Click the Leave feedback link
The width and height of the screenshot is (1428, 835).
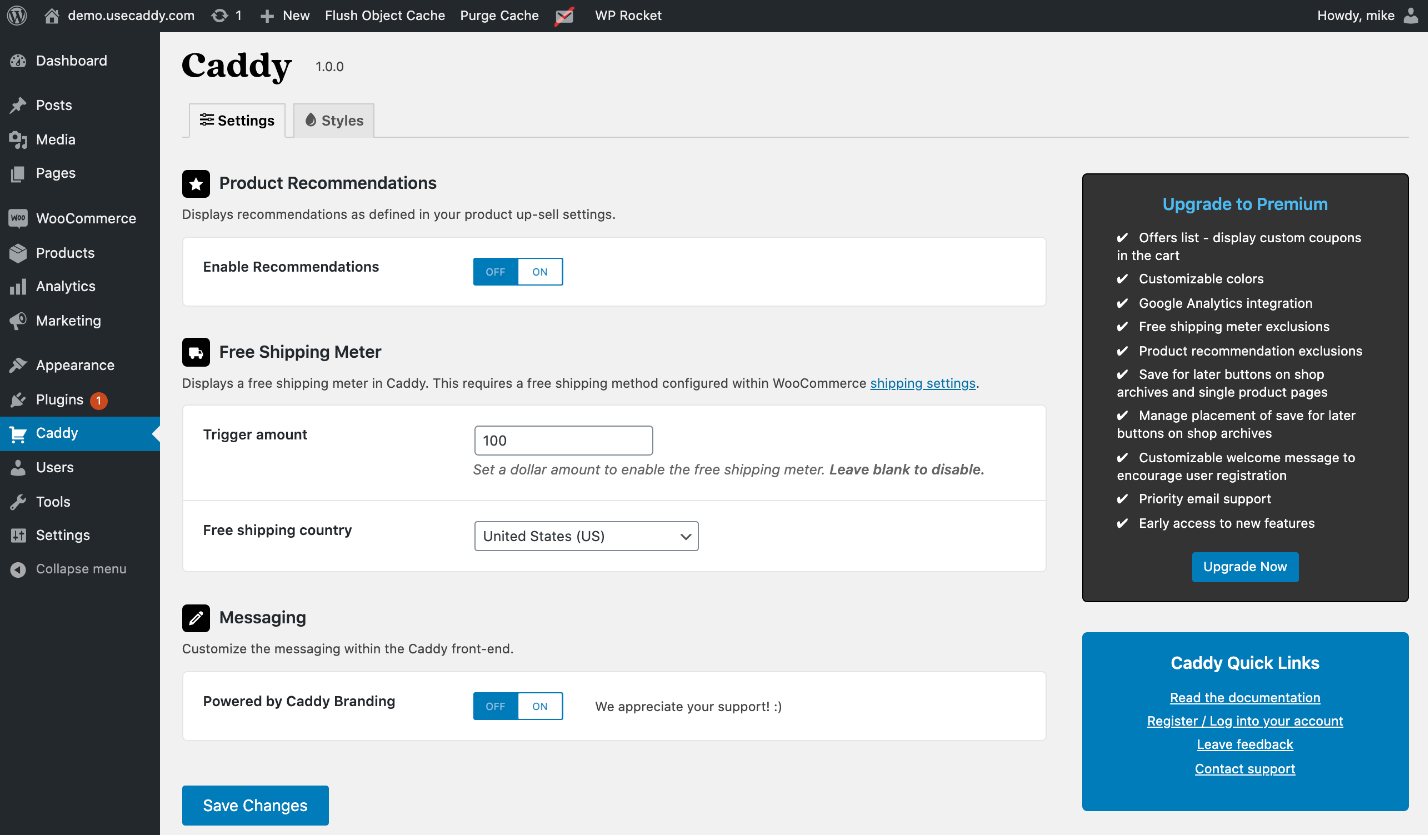[1245, 745]
